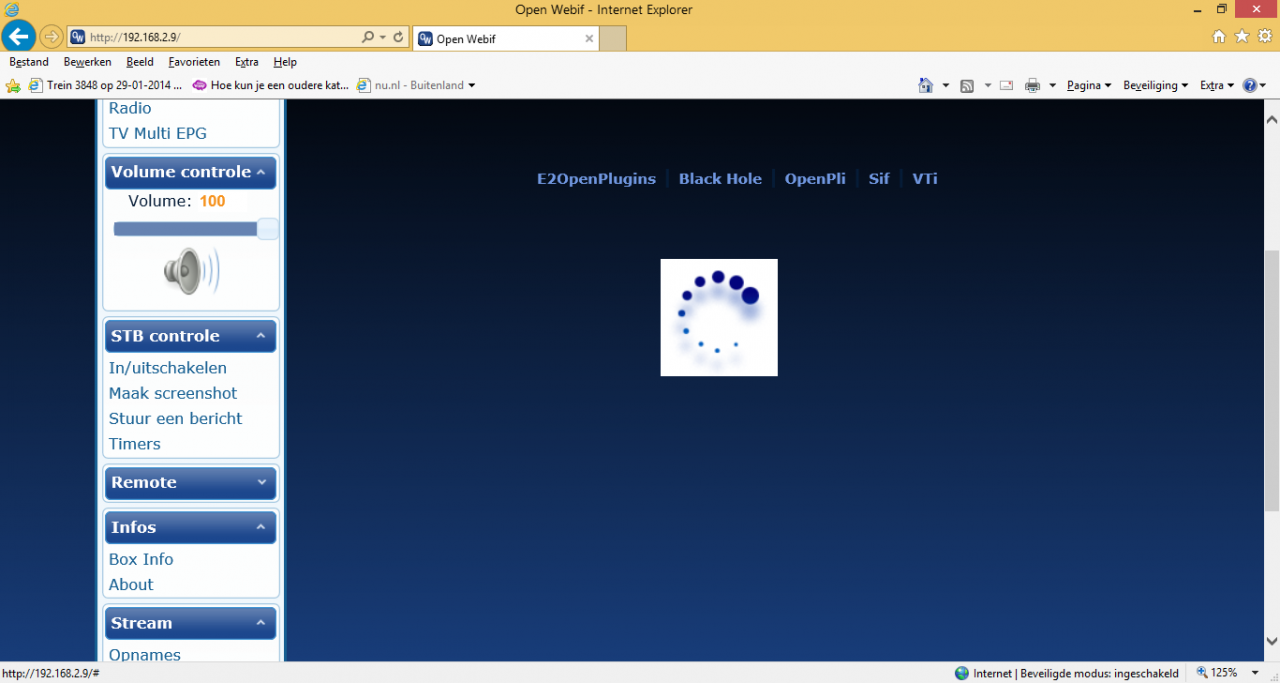The image size is (1280, 683).
Task: Open Box Info
Action: coord(141,559)
